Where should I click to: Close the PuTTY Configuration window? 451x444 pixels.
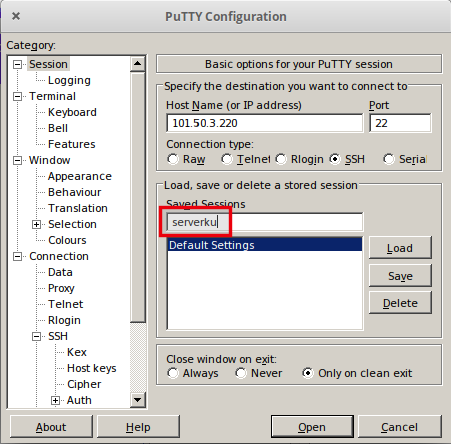[16, 16]
